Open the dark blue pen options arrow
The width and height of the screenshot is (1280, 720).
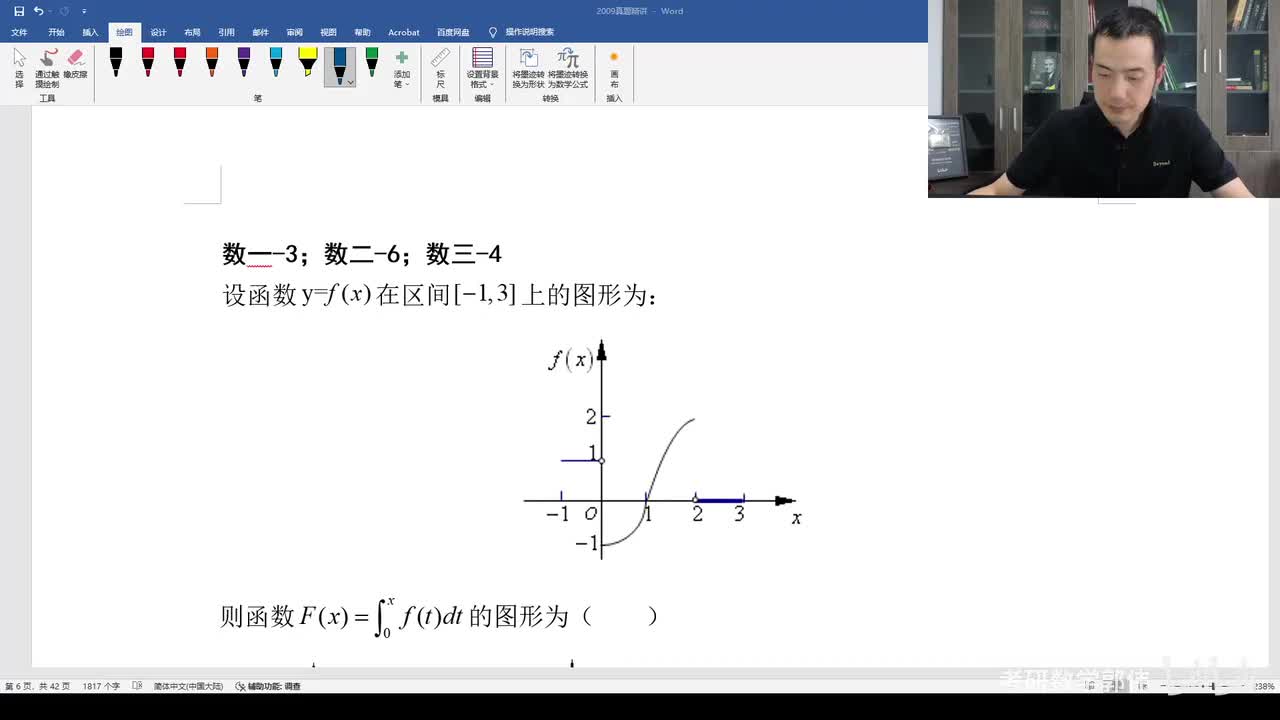coord(350,82)
